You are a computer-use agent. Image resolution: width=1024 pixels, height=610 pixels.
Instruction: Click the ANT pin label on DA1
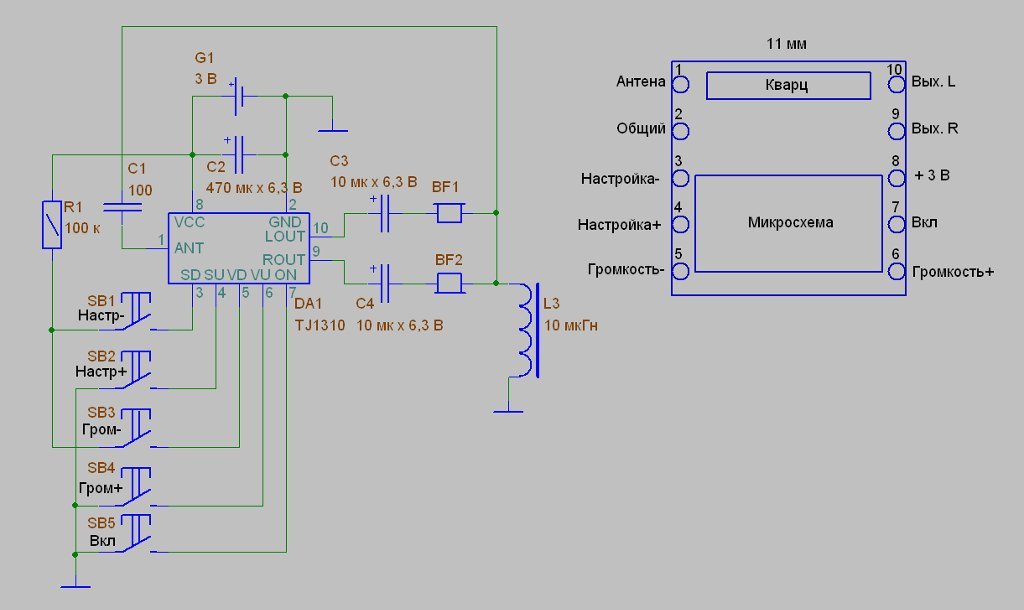point(189,248)
